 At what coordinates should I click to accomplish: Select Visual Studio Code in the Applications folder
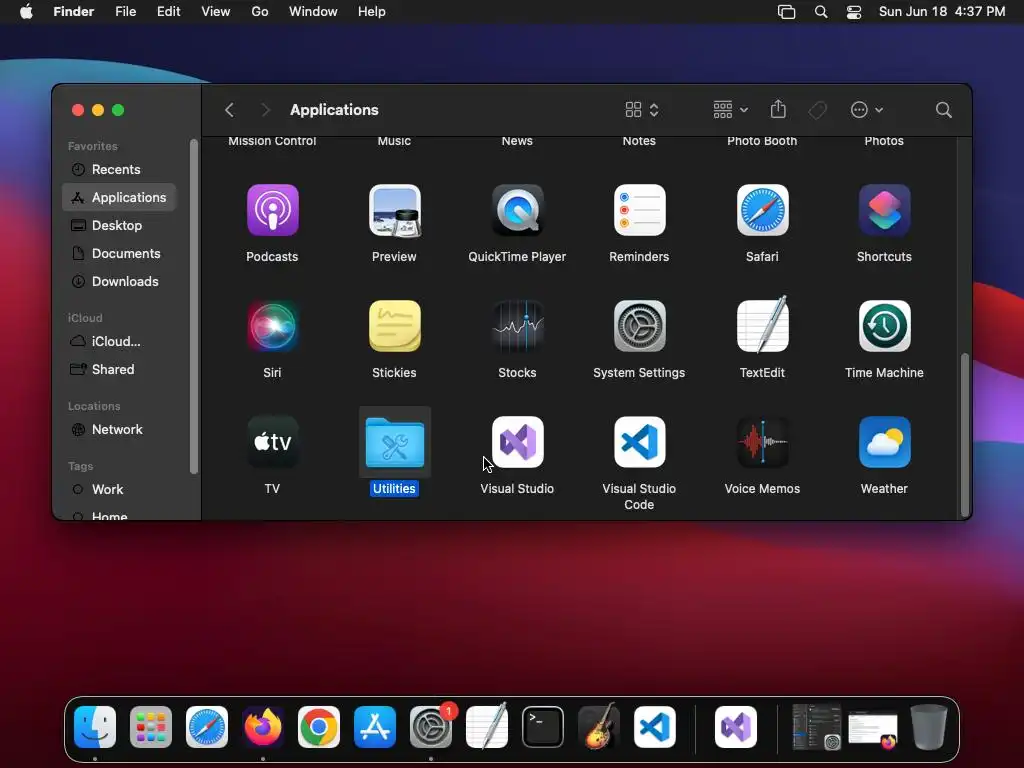(639, 442)
